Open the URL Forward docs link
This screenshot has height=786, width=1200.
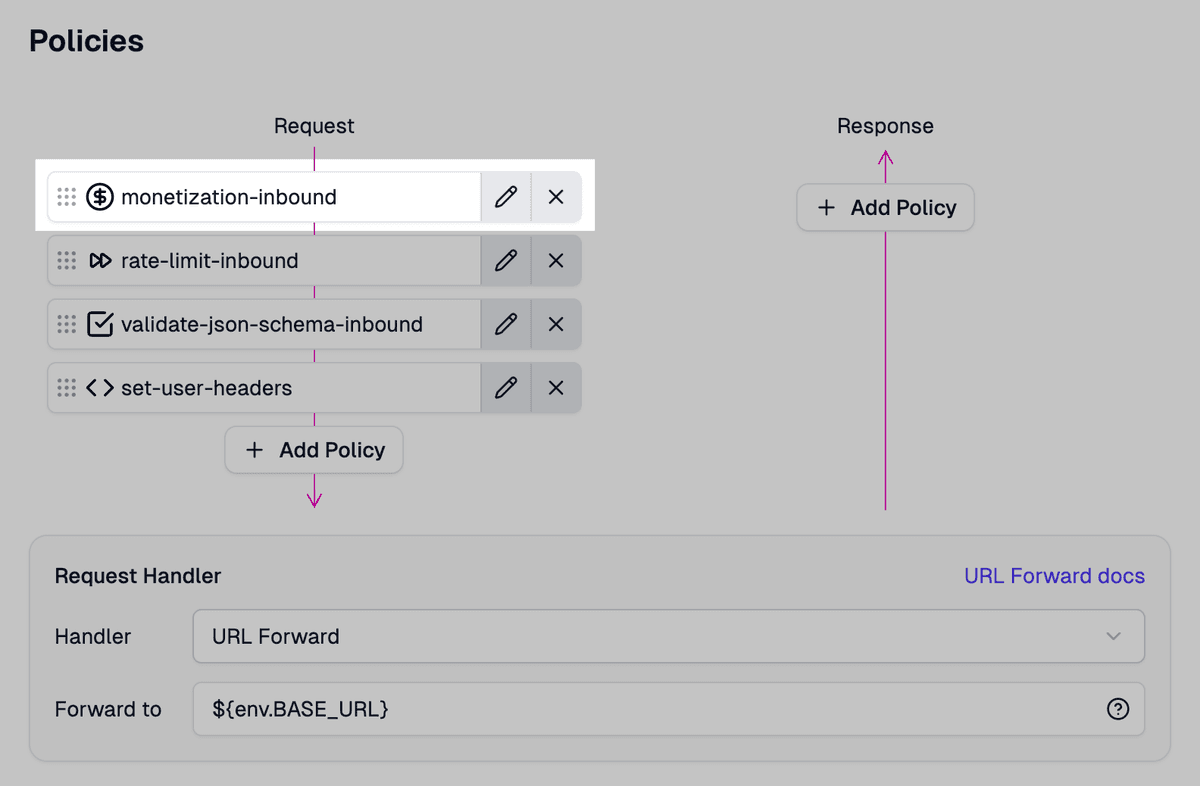[1053, 575]
